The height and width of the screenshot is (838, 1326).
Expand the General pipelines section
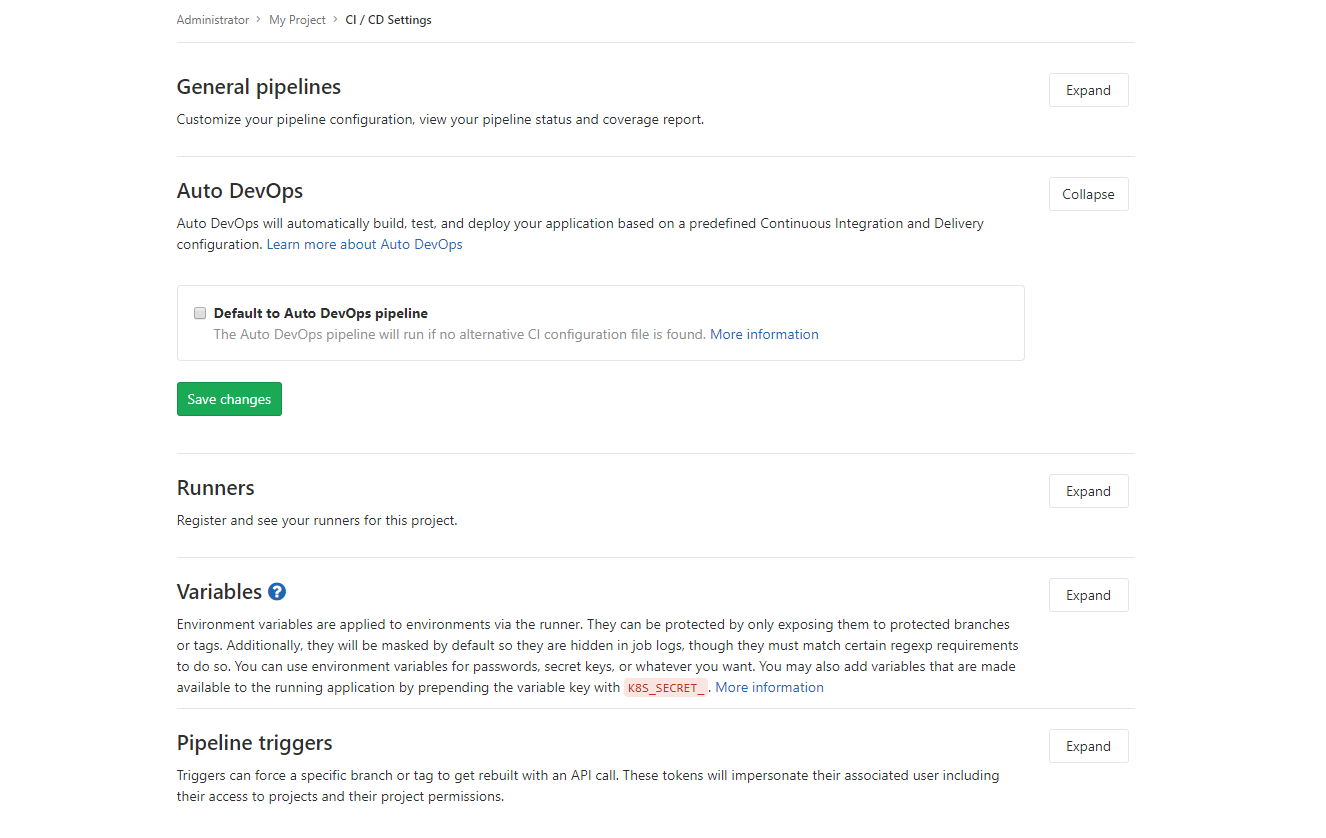click(1088, 89)
